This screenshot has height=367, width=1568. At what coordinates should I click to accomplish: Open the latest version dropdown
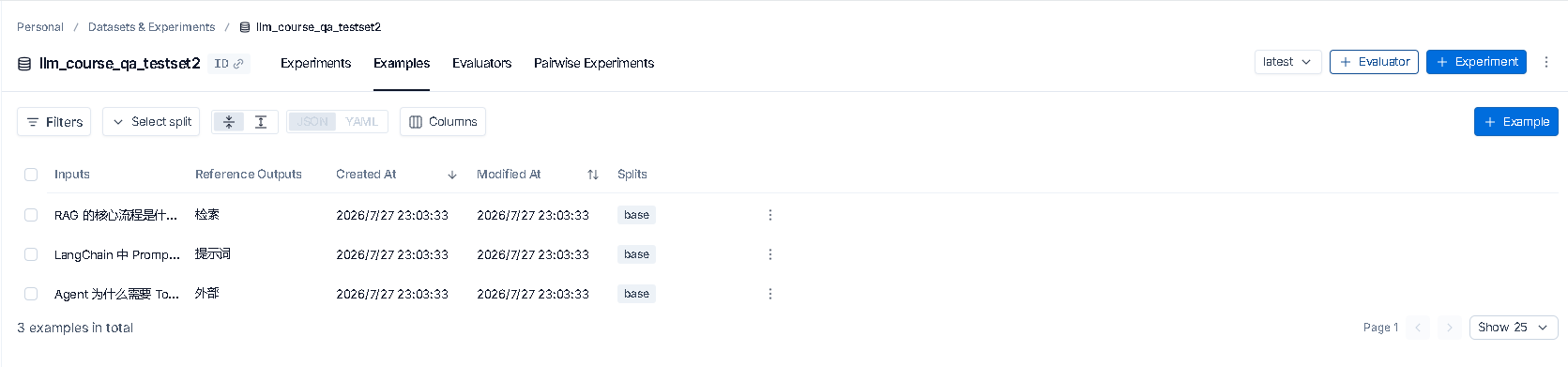tap(1288, 62)
